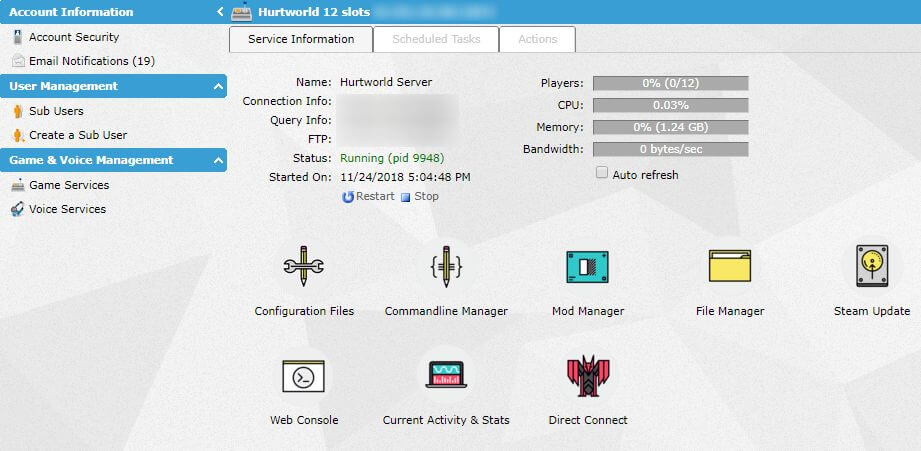Launch the Mod Manager icon

point(587,267)
